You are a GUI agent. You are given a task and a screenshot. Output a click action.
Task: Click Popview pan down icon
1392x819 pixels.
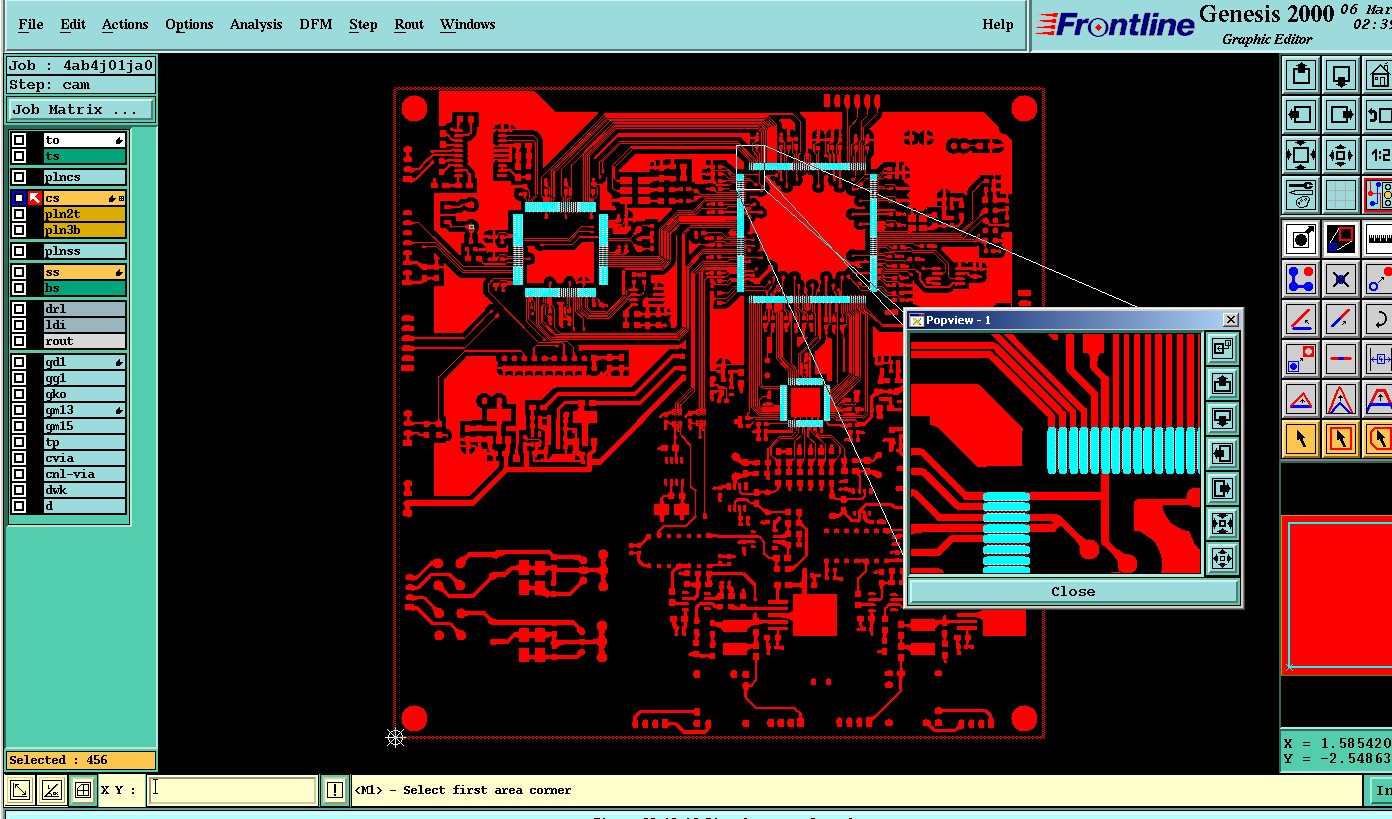(x=1222, y=418)
